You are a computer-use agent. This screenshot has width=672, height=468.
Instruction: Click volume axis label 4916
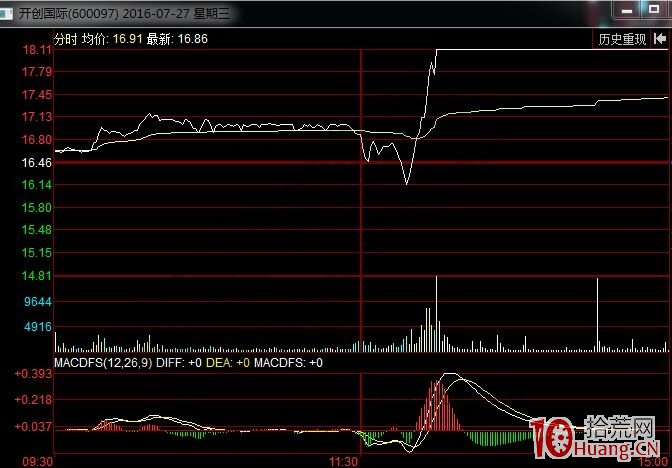click(x=38, y=327)
